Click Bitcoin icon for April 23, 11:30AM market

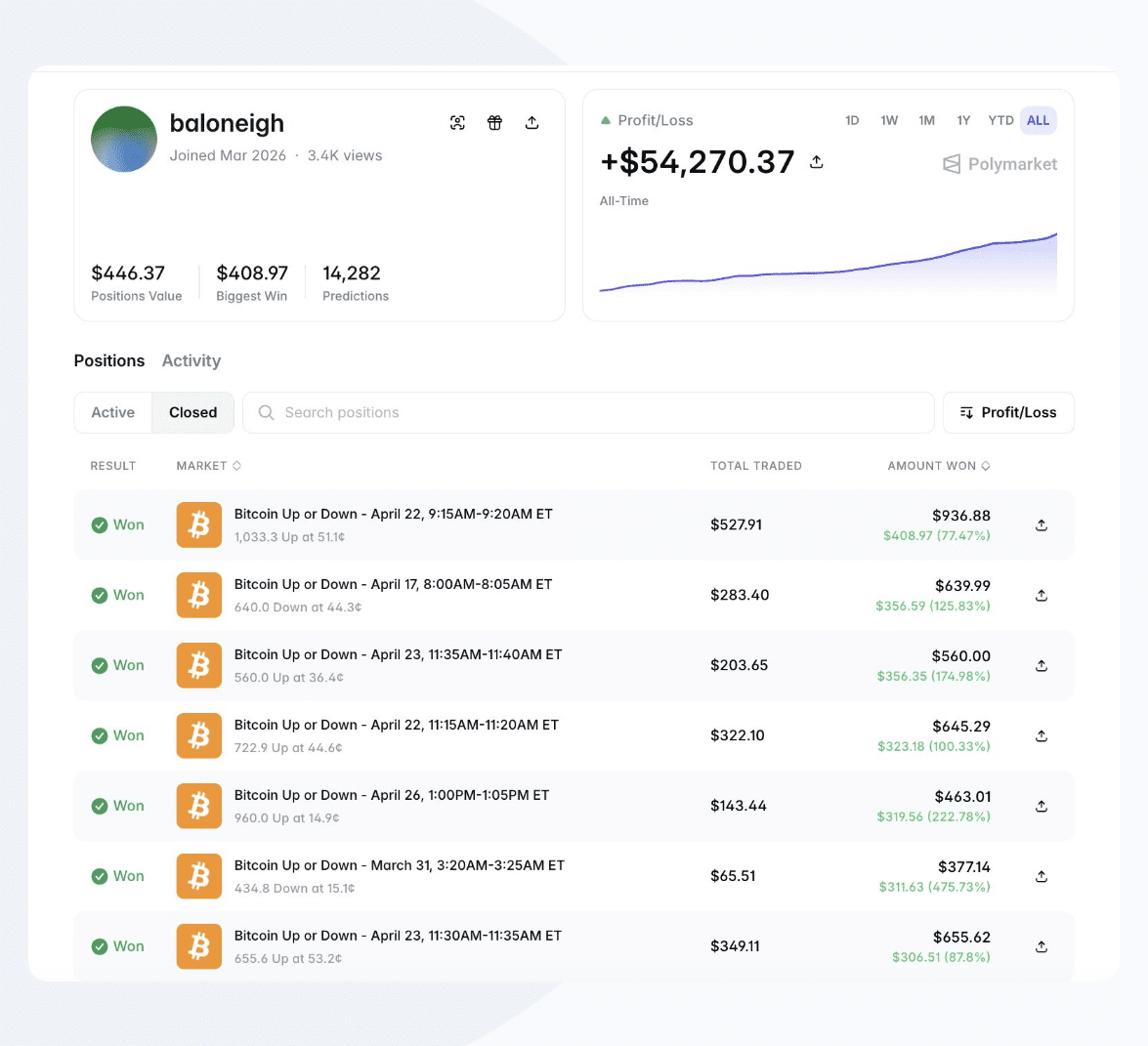pyautogui.click(x=199, y=946)
